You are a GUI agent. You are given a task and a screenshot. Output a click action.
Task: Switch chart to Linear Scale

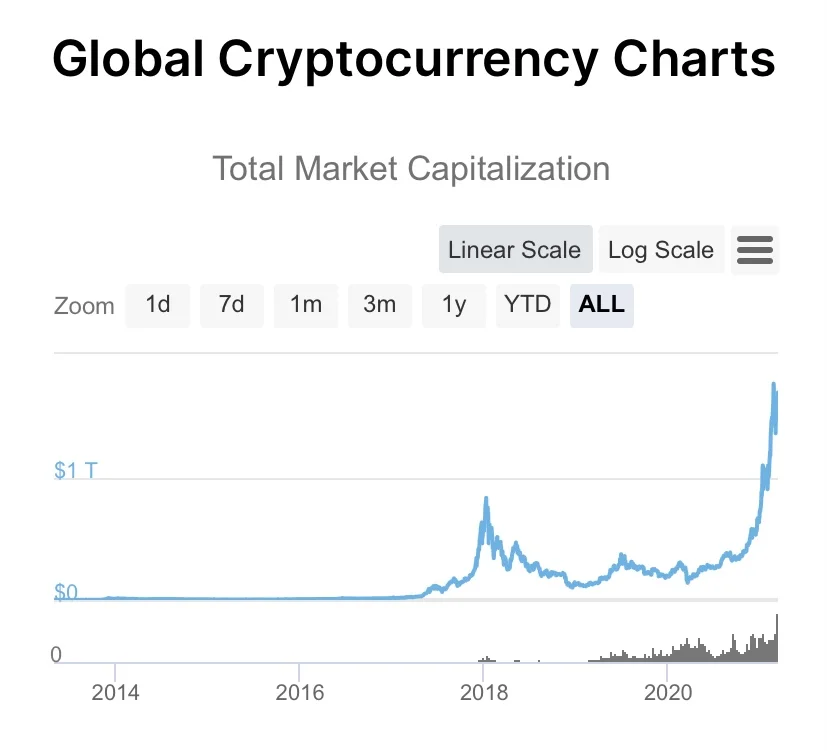tap(515, 249)
